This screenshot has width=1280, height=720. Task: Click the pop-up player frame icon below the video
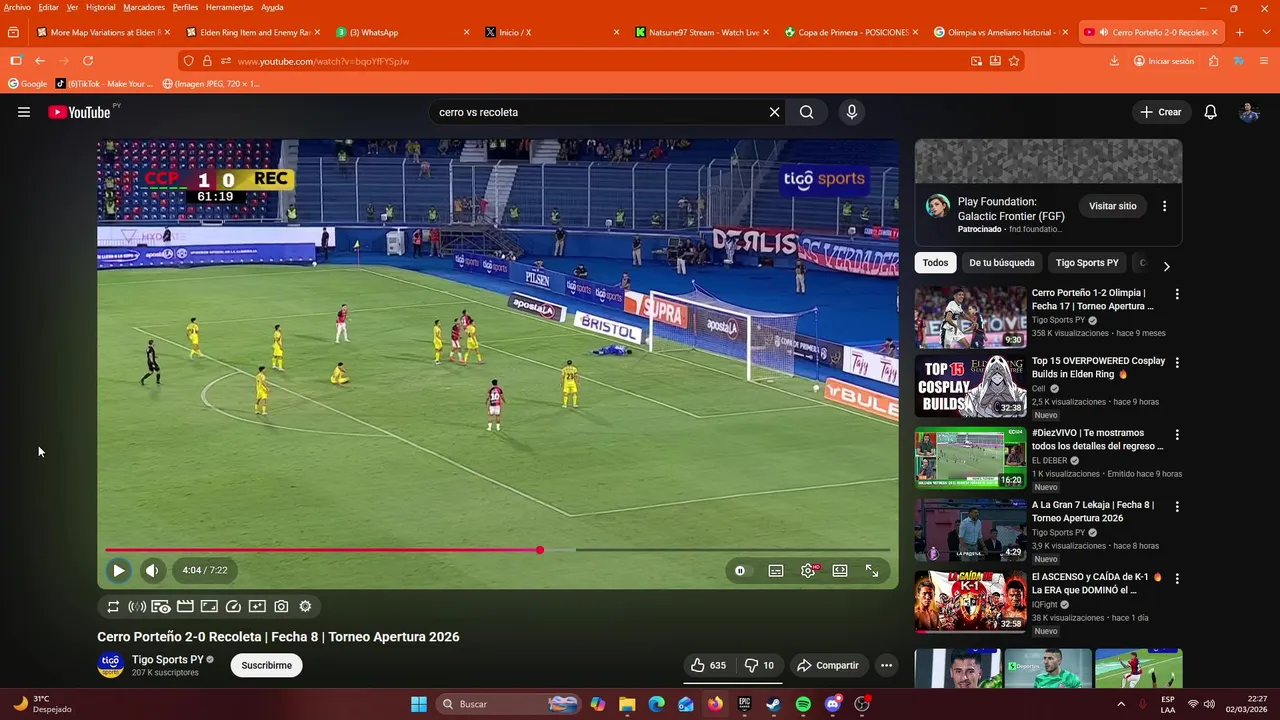pos(209,606)
